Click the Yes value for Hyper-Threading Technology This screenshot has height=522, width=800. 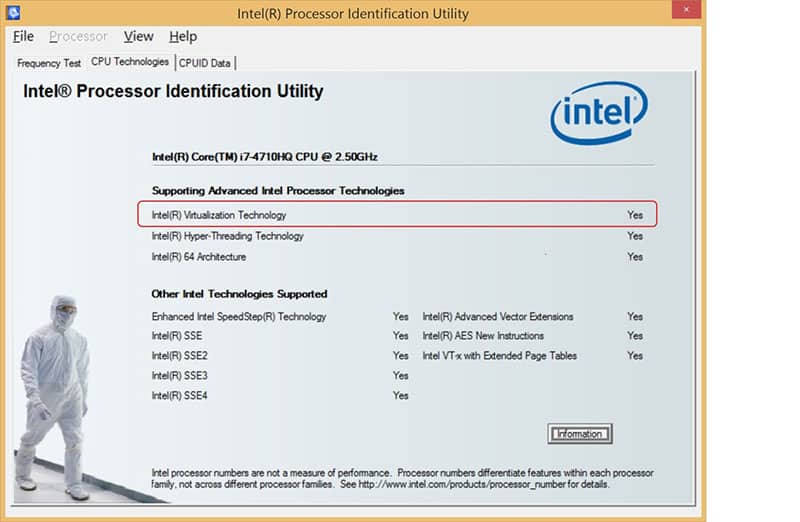pos(635,236)
